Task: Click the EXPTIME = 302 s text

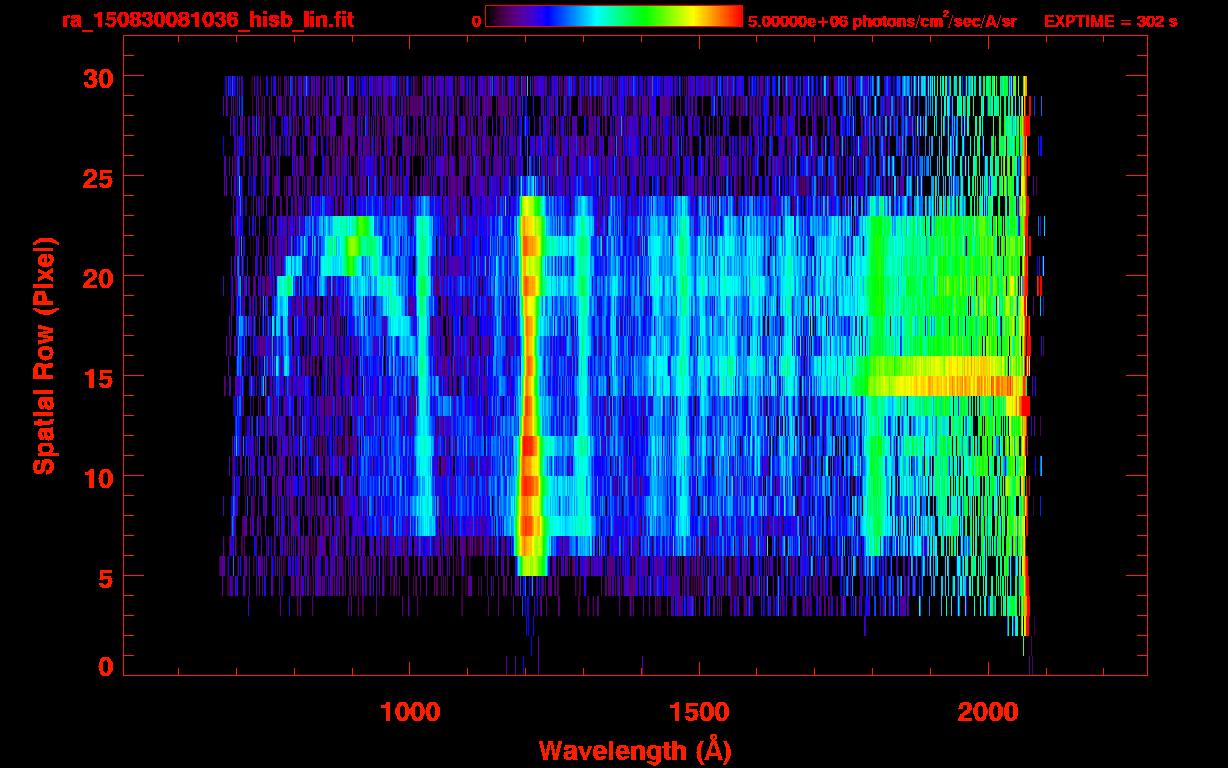Action: [1110, 21]
